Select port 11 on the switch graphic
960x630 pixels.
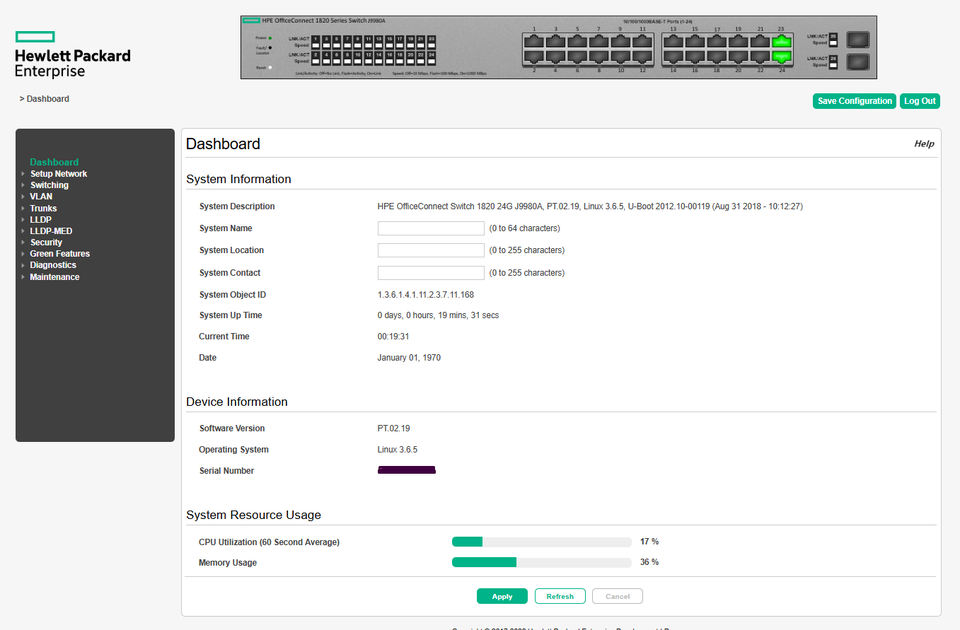pyautogui.click(x=642, y=42)
